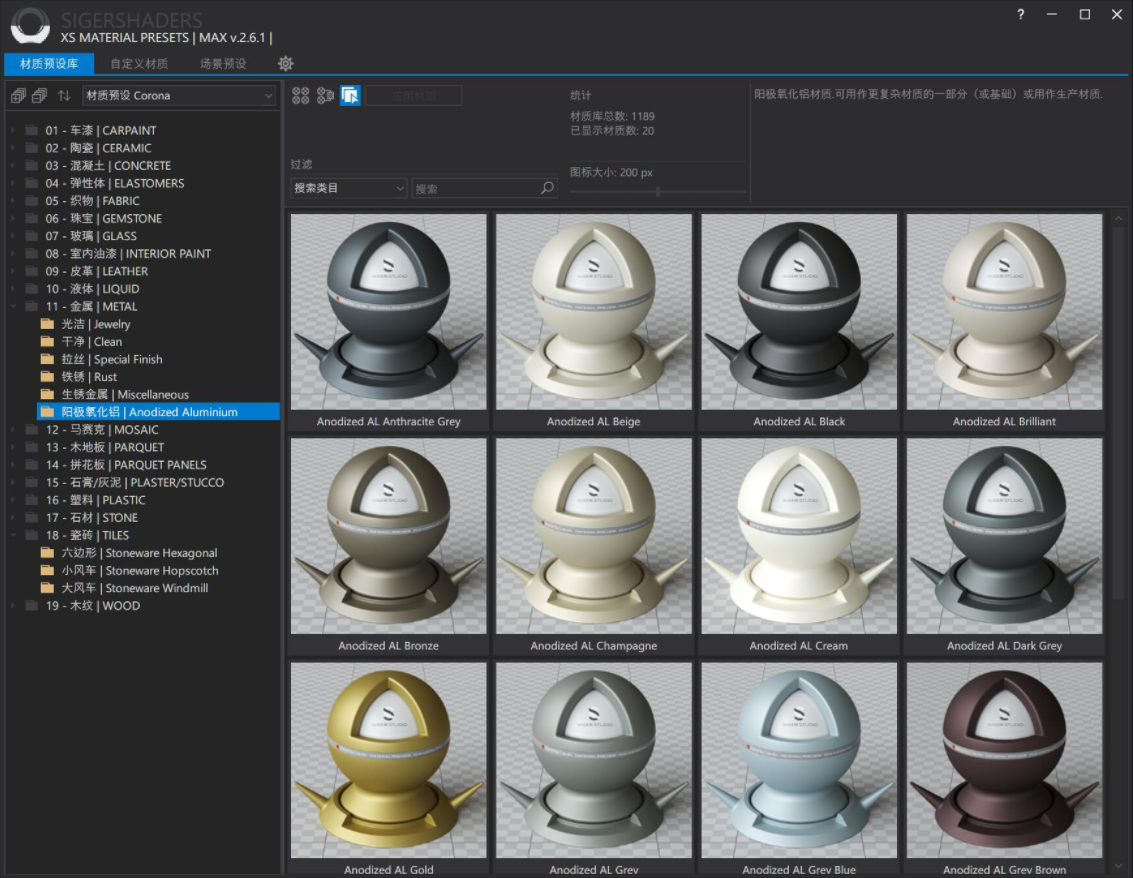Image resolution: width=1134 pixels, height=878 pixels.
Task: Switch to the 自定义材质 tab
Action: point(139,64)
